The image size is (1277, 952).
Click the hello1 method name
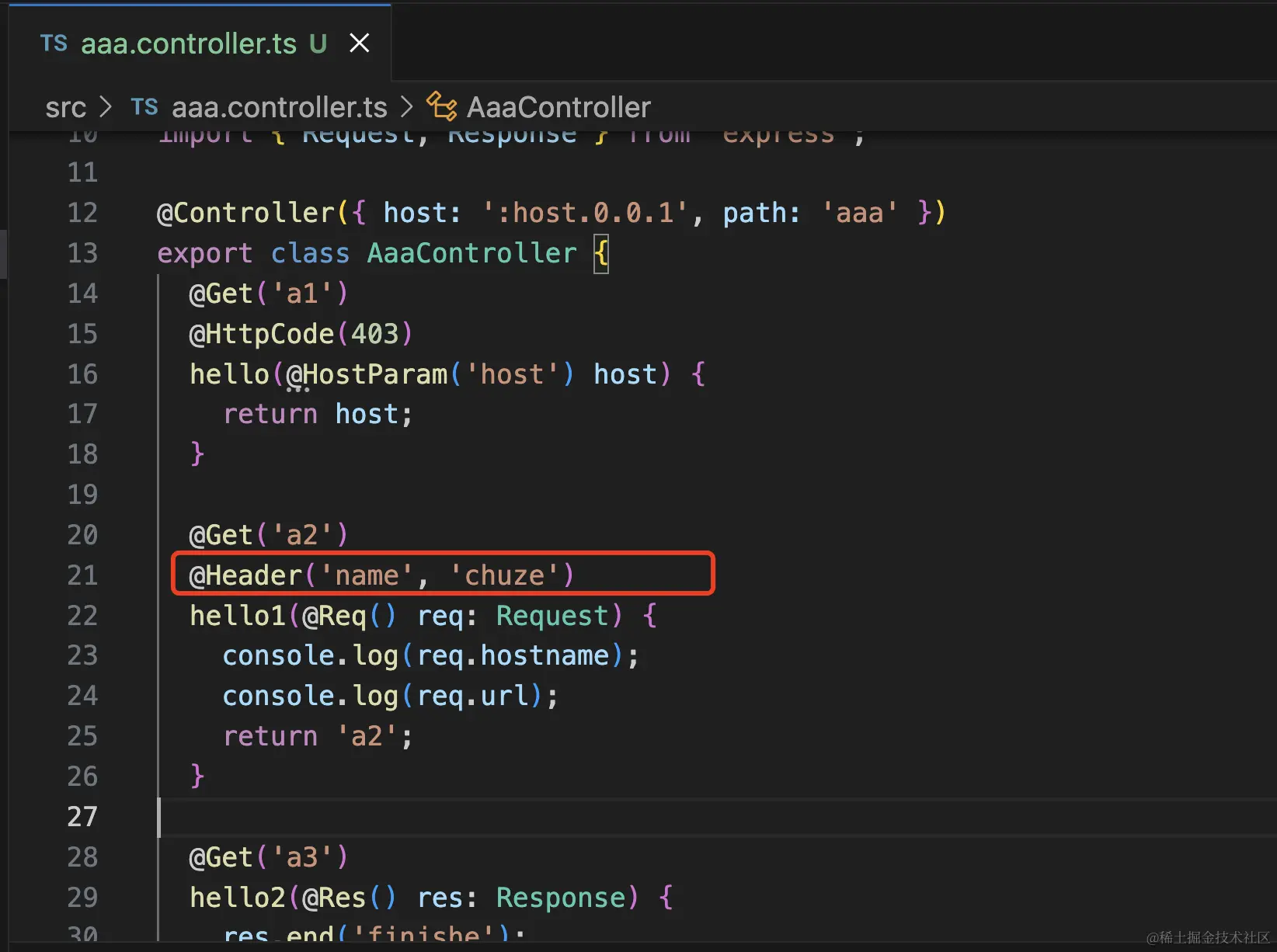tap(238, 616)
